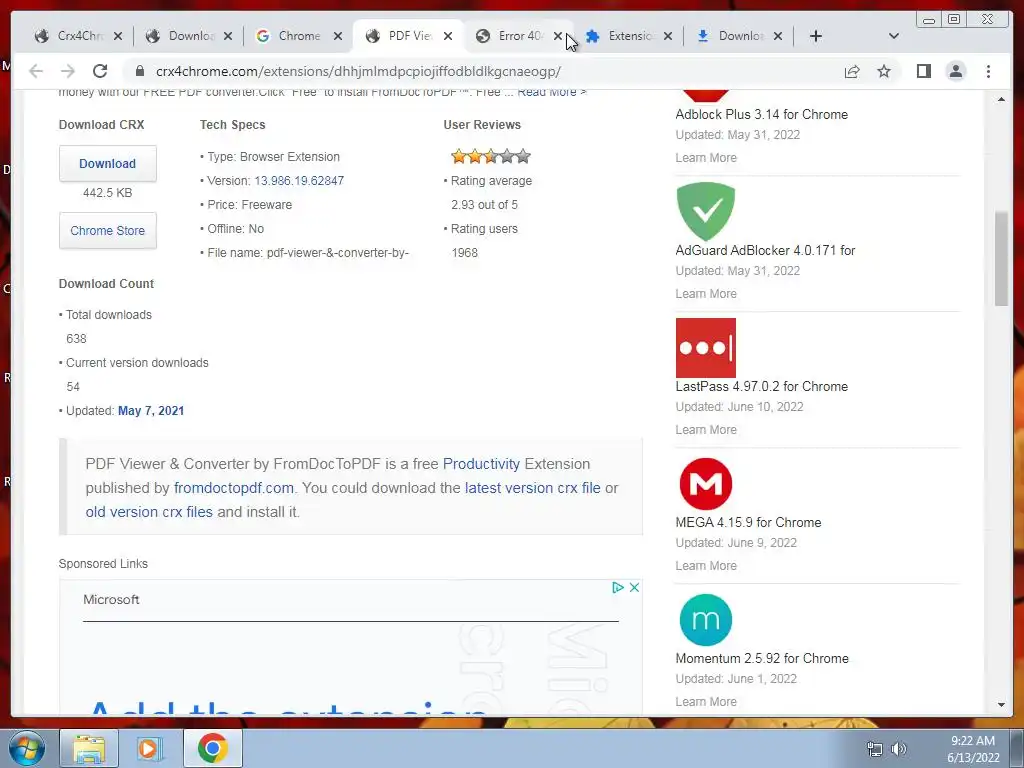Open the MEGA red M icon

point(705,484)
